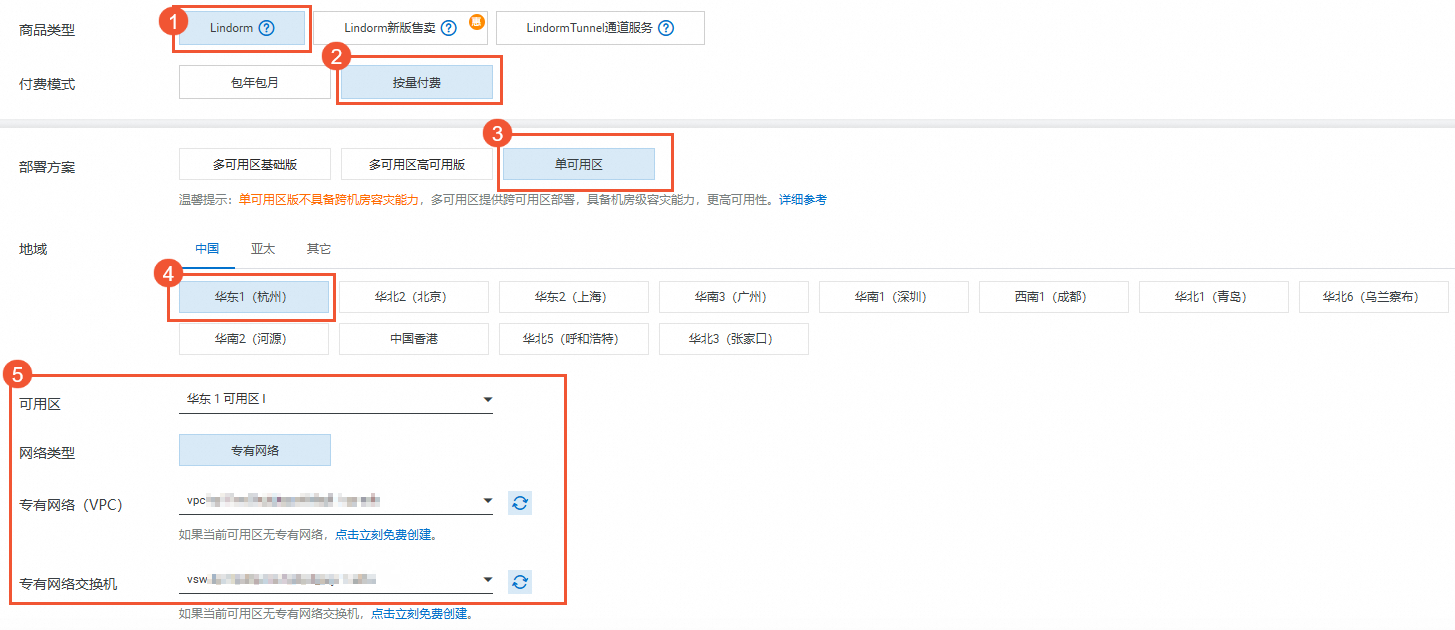Select Lindorm product type
Viewport: 1455px width, 630px height.
[242, 28]
